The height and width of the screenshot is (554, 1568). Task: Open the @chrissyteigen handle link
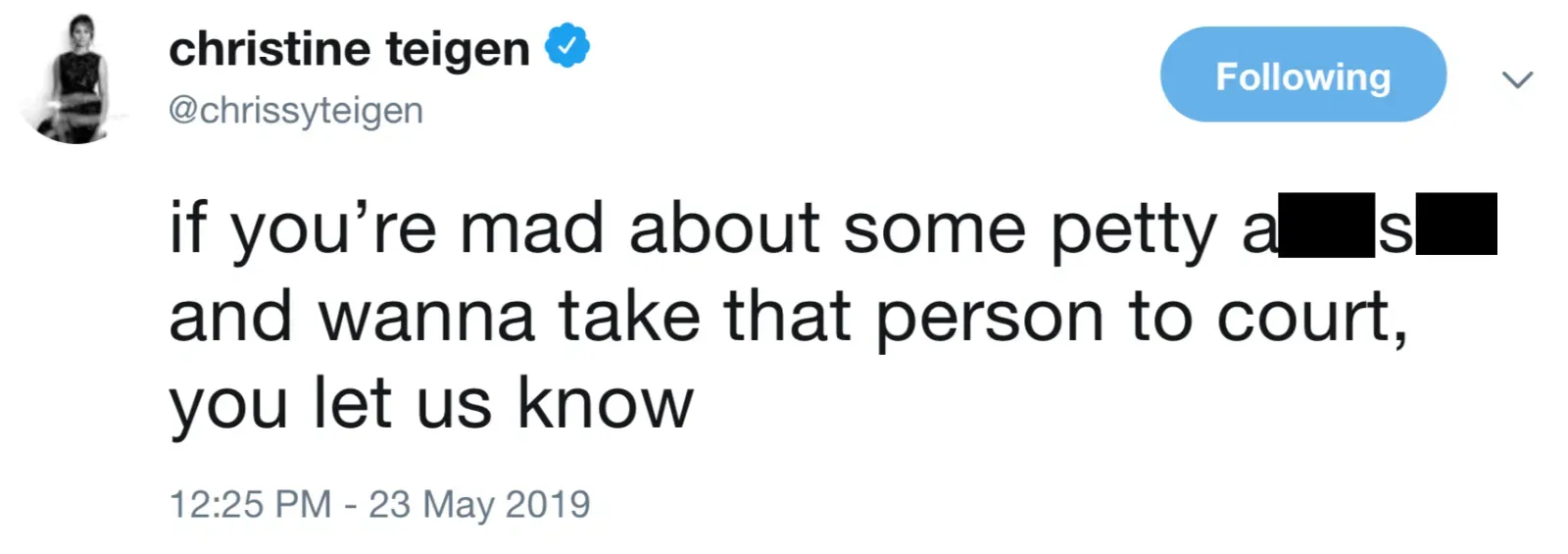(x=295, y=110)
